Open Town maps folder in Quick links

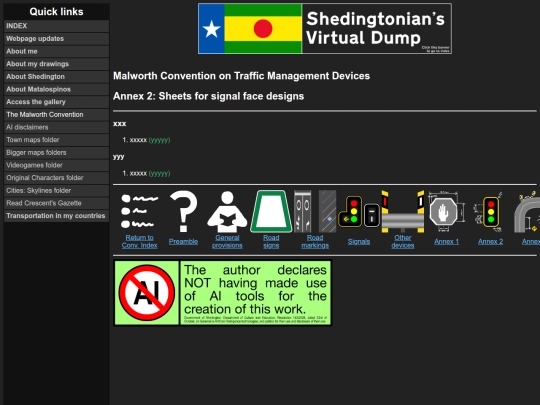[56, 140]
